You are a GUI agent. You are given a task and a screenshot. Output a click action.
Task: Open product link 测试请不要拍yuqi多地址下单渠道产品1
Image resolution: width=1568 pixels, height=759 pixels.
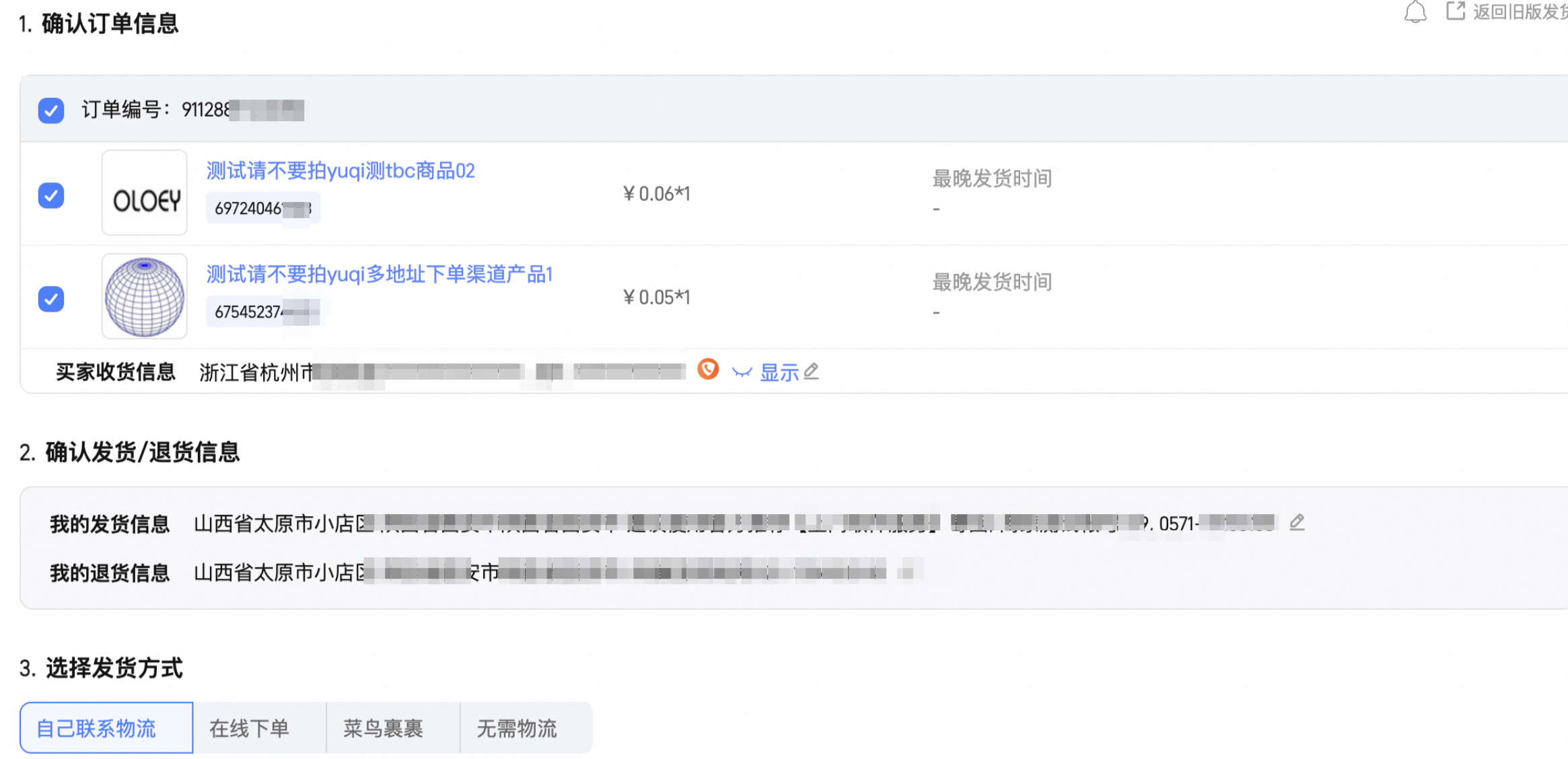click(380, 275)
